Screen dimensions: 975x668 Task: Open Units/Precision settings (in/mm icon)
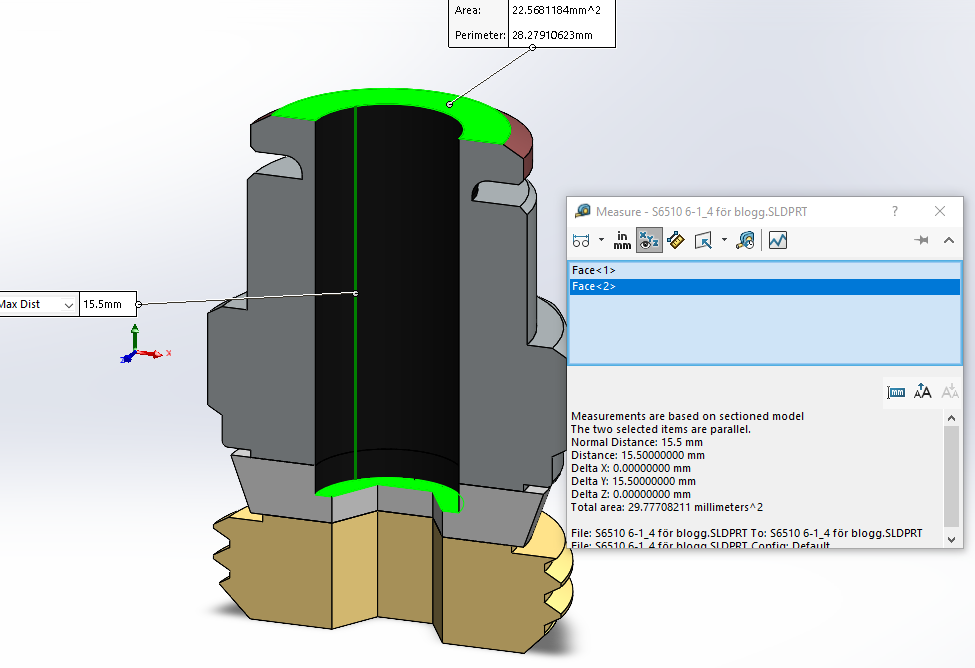(x=622, y=240)
